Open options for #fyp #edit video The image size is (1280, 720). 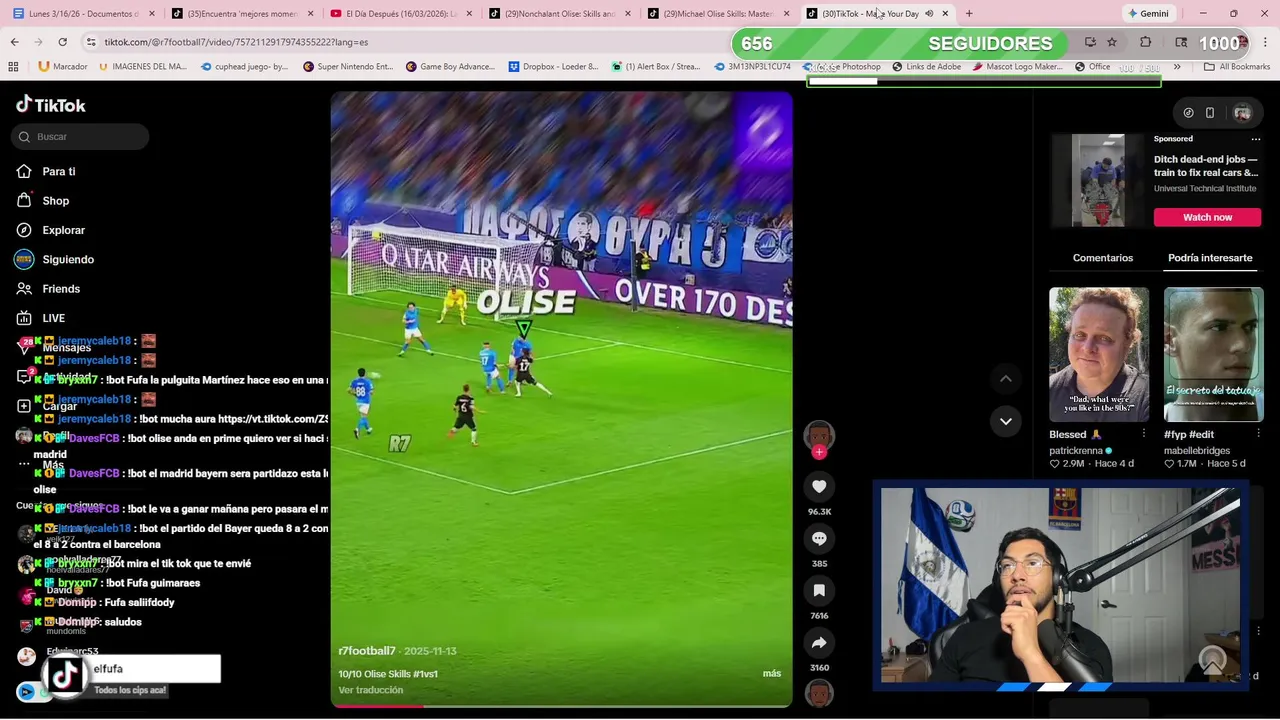click(x=1258, y=434)
